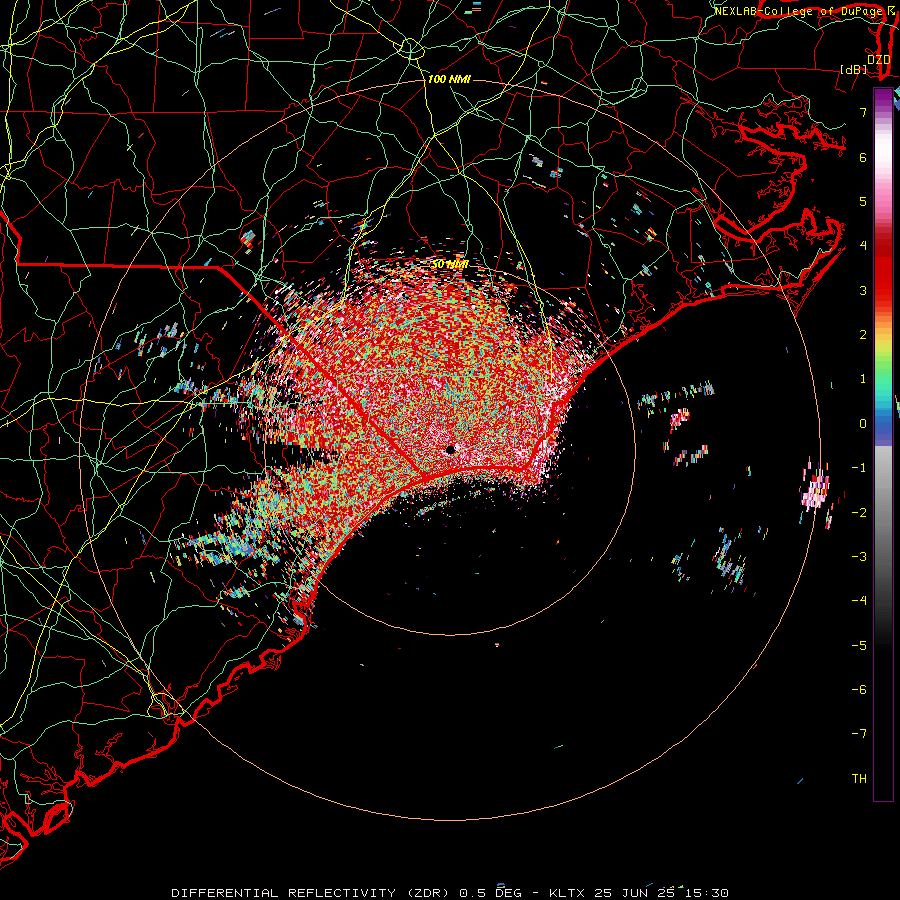Click the "0.5 DEG" elevation text in caption
Image resolution: width=900 pixels, height=900 pixels.
pos(490,893)
